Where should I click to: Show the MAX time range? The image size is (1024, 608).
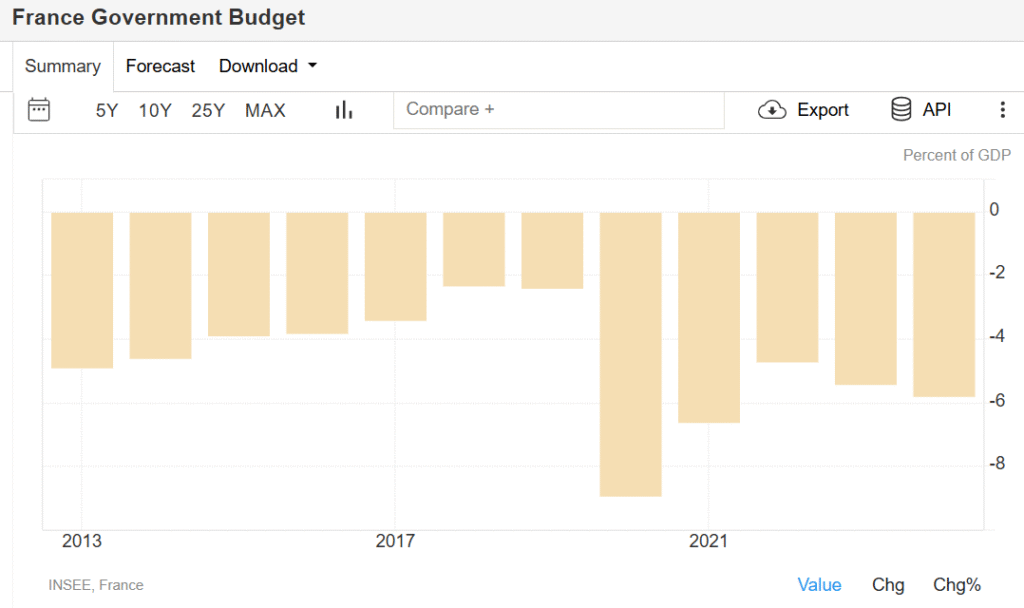point(265,110)
